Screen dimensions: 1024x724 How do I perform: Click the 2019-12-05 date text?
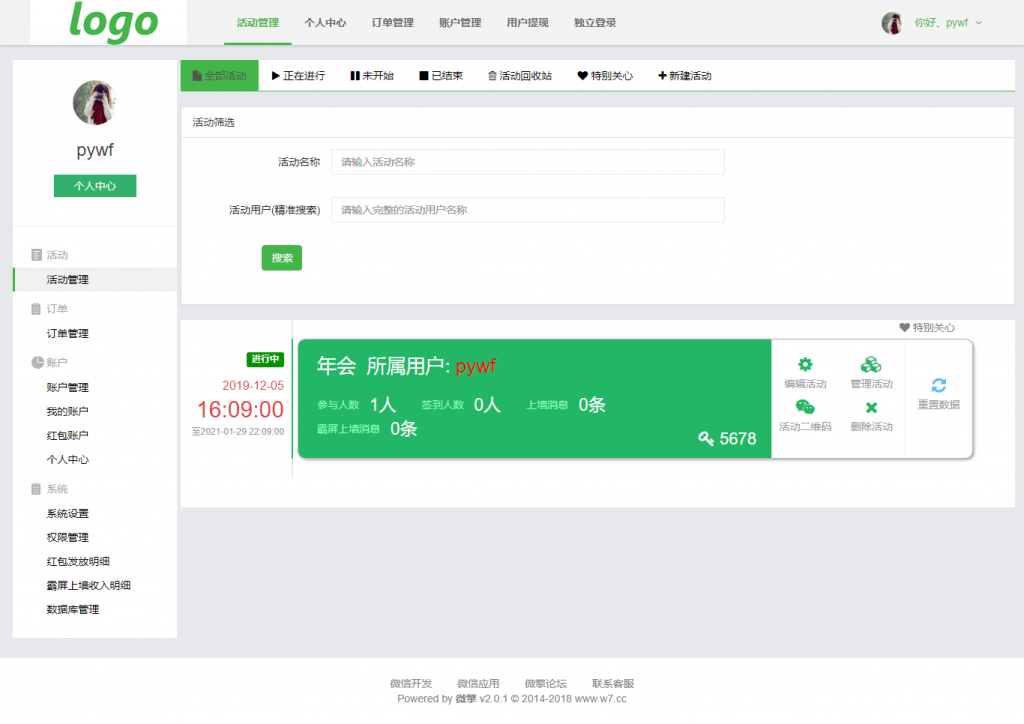click(253, 386)
